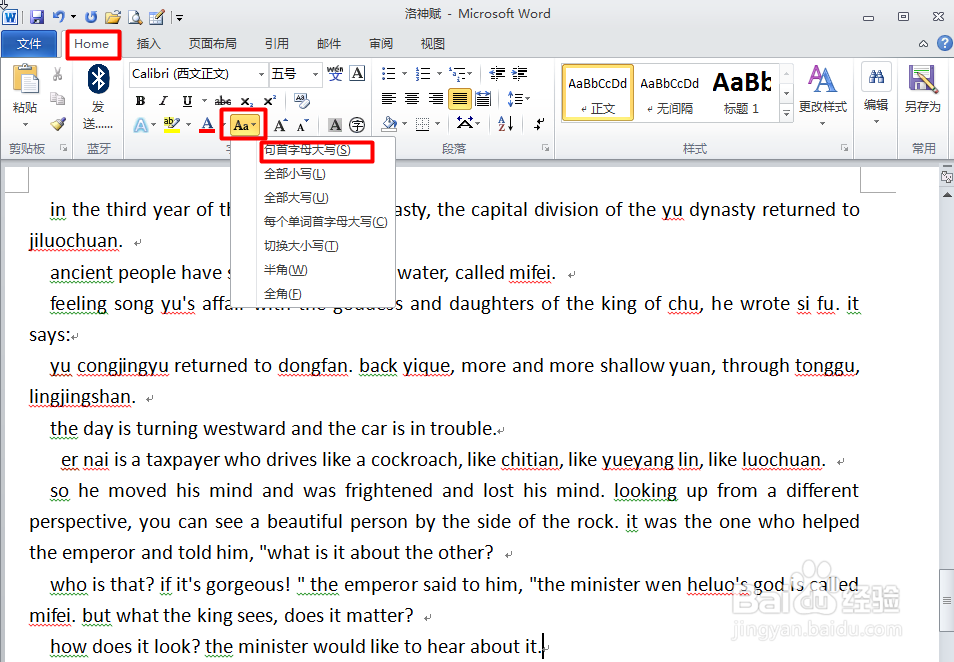Select the 无间隔 style in gallery
This screenshot has width=954, height=662.
(669, 93)
